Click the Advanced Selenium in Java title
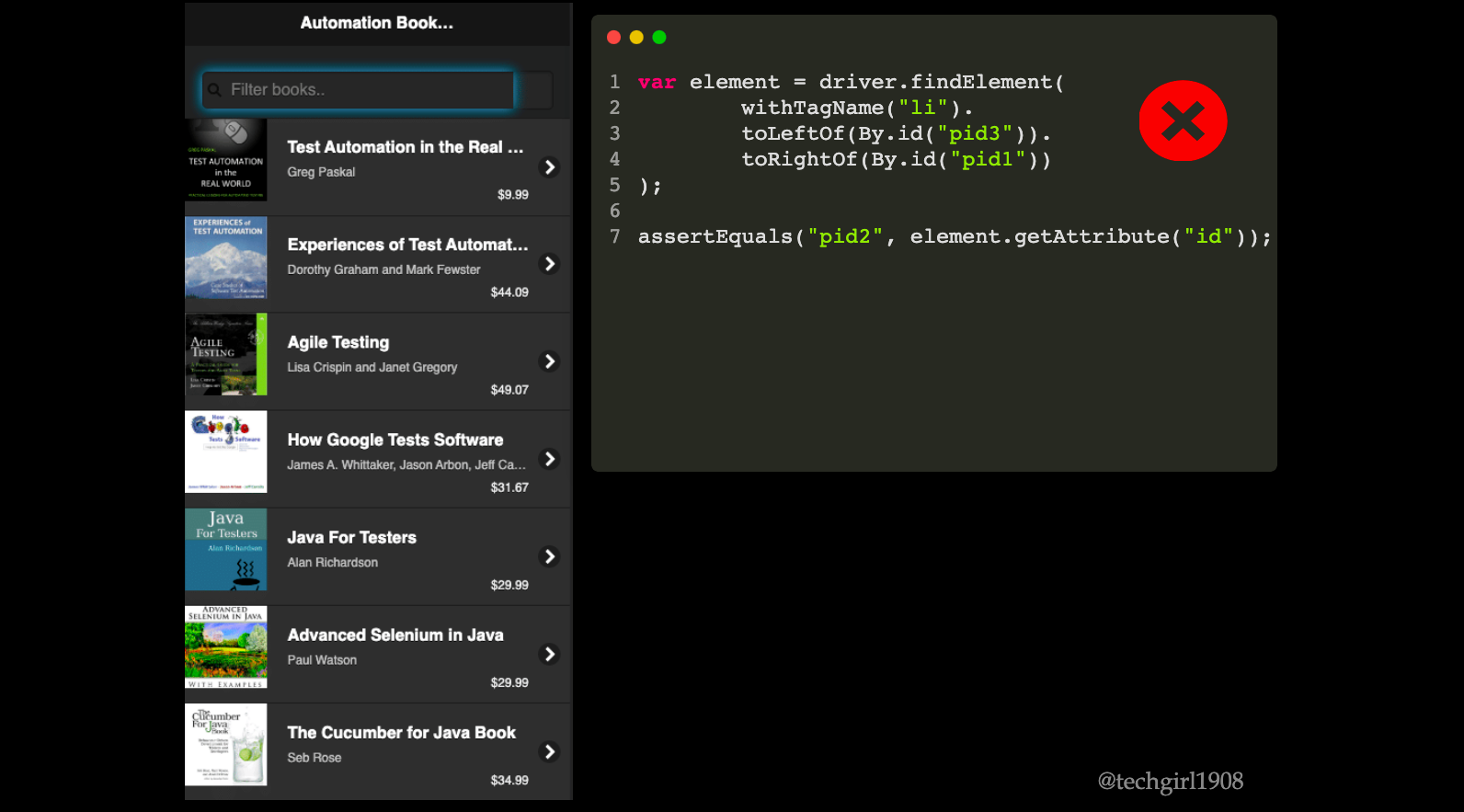 (x=395, y=635)
